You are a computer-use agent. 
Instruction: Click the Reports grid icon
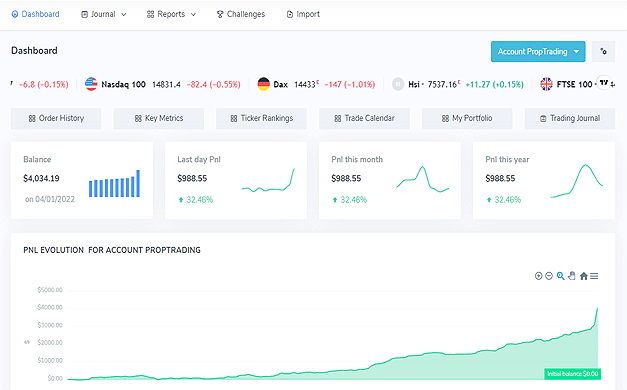(x=150, y=14)
